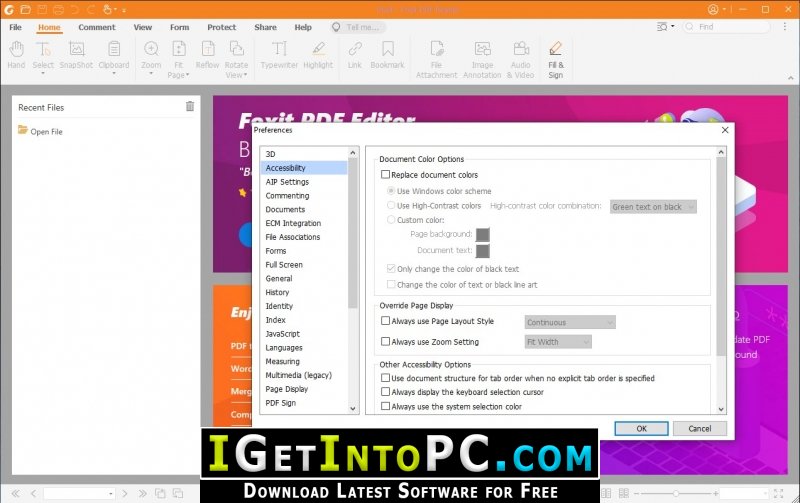Toggle Only change the color of black text
Viewport: 800px width, 503px height.
tap(391, 268)
